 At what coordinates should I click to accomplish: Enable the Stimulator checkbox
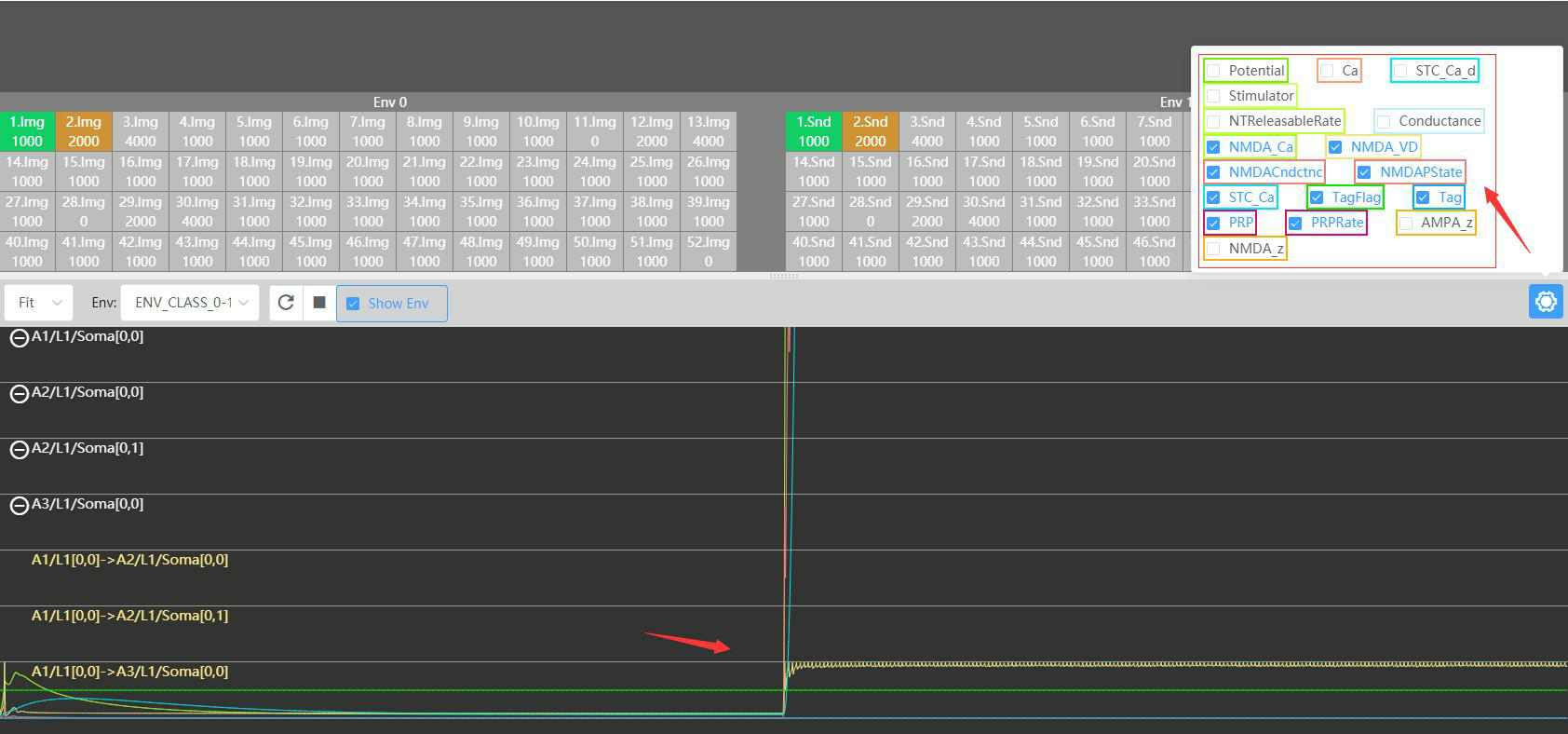[1213, 96]
